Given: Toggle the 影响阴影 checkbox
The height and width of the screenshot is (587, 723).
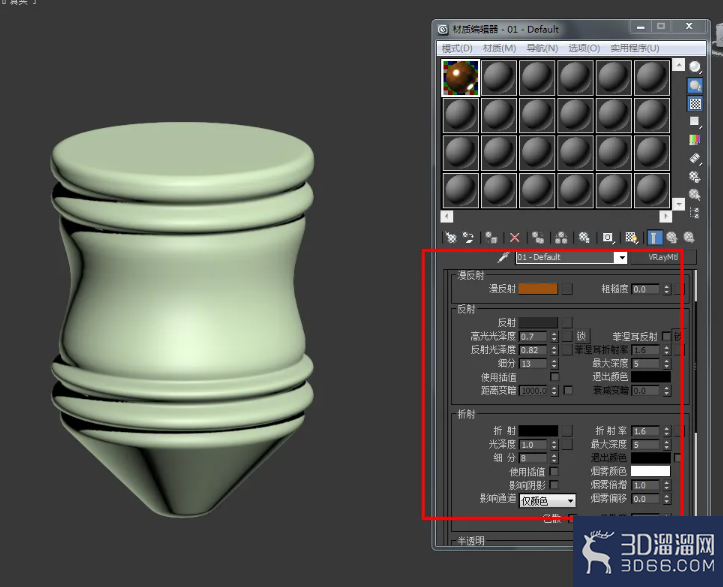Looking at the screenshot, I should [554, 485].
